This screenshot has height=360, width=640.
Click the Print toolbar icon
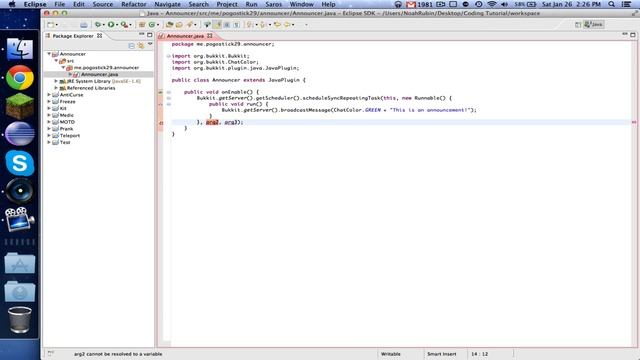tap(84, 25)
